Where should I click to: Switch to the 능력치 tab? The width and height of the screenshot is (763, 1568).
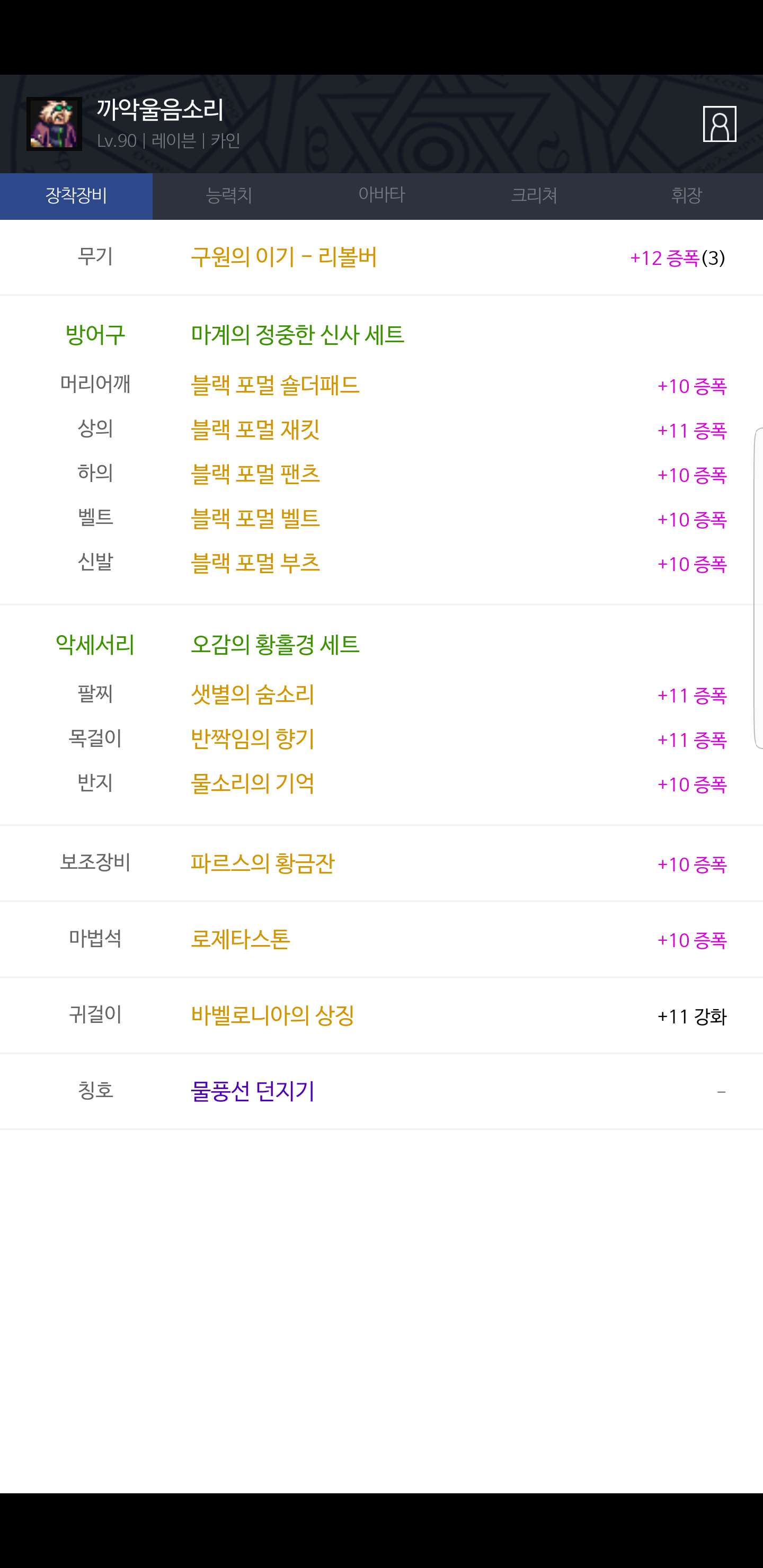click(x=229, y=196)
